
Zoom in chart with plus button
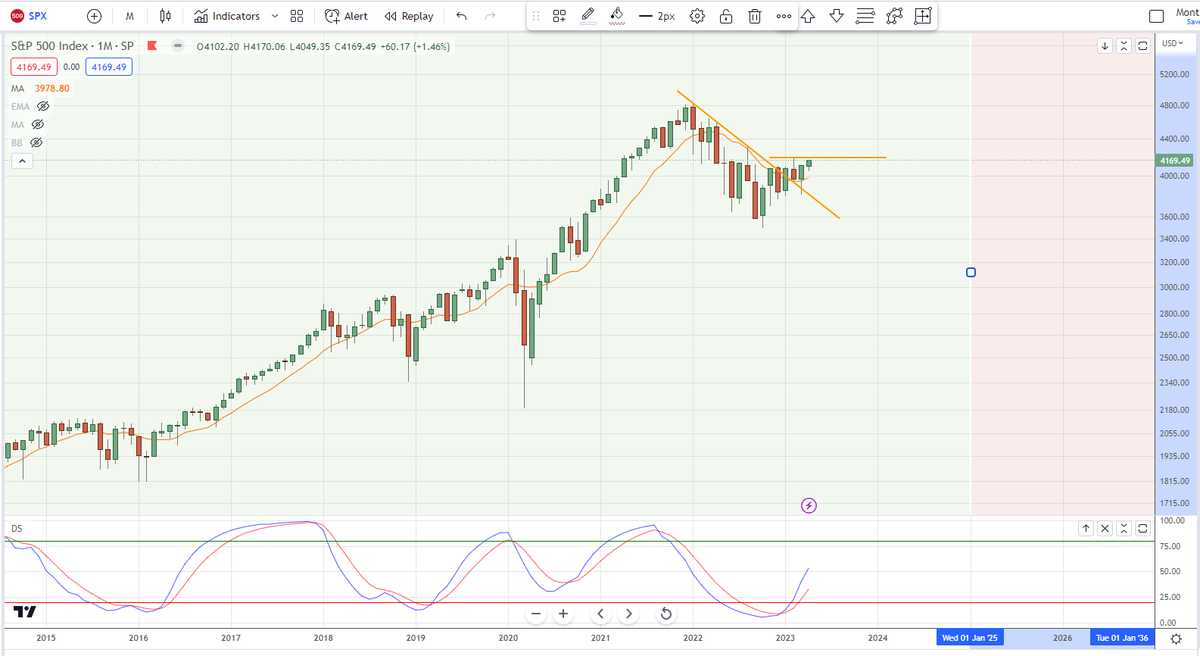(564, 613)
